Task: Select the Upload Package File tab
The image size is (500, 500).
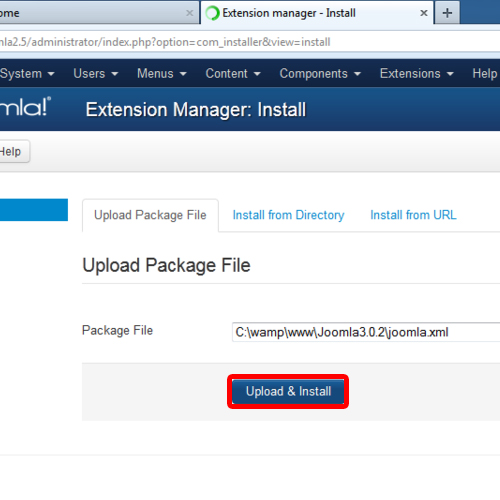Action: 150,215
